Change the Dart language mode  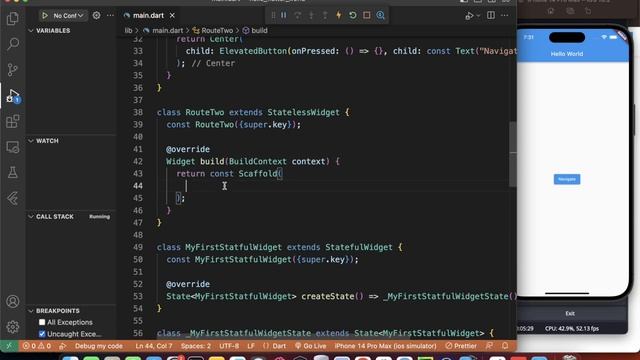[x=279, y=346]
